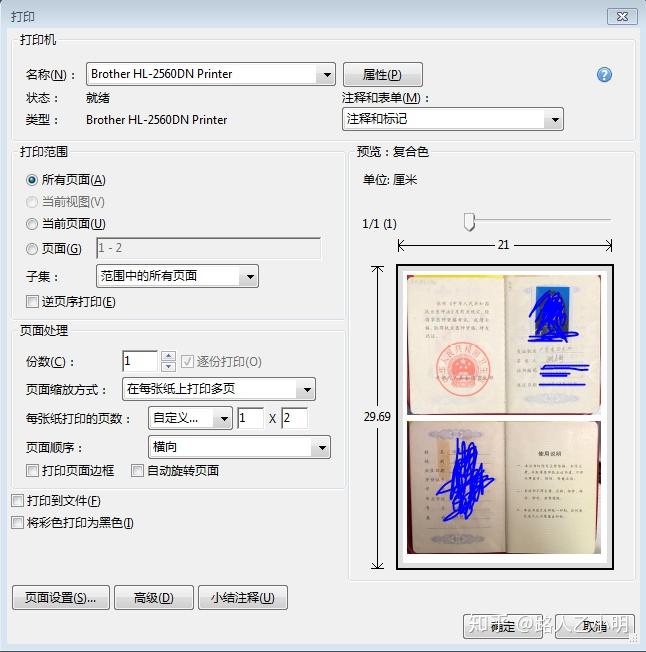This screenshot has width=646, height=652.
Task: Select the 所有页面(A) radio button
Action: click(32, 180)
